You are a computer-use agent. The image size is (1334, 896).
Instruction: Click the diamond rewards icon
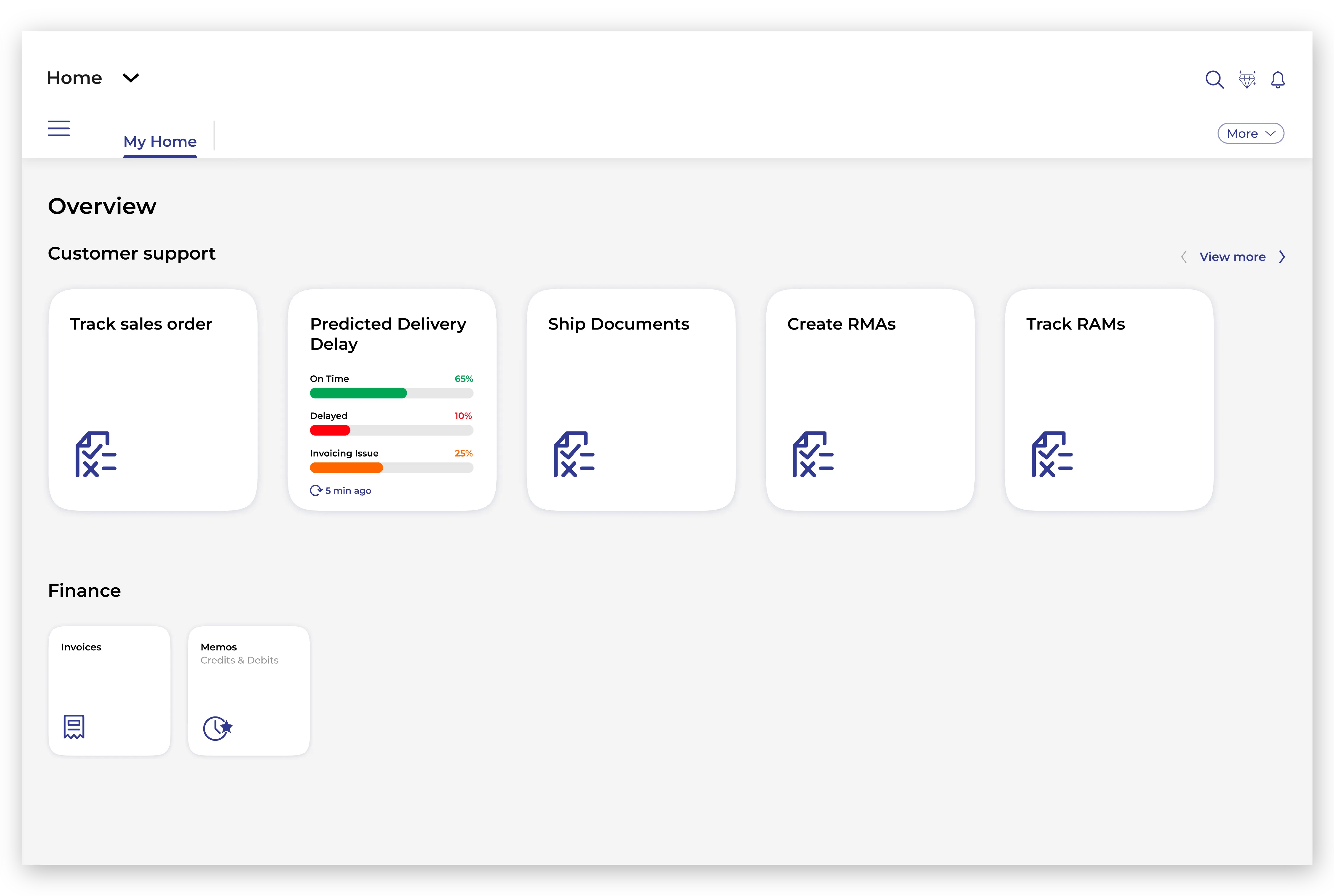point(1247,79)
